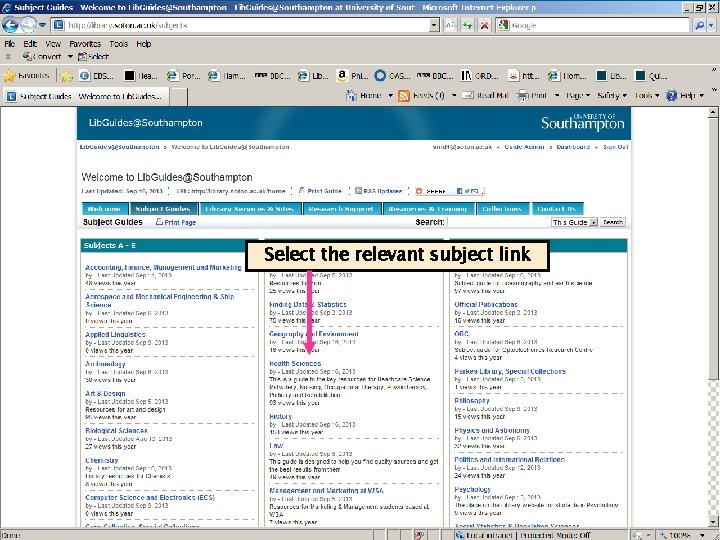720x540 pixels.
Task: Open a new blank browser tab
Action: pos(179,96)
